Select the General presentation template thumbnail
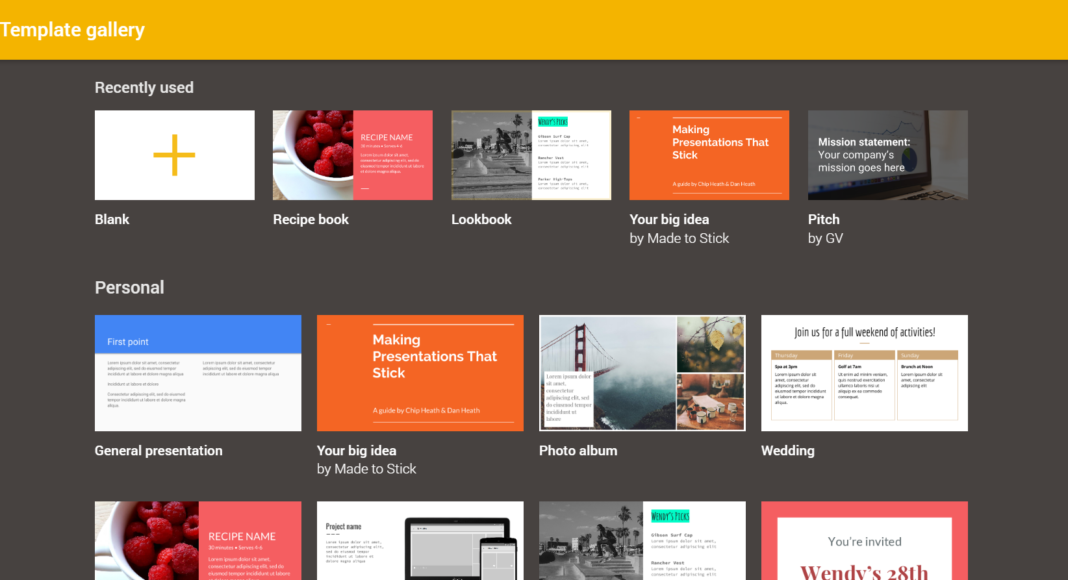The width and height of the screenshot is (1068, 580). pos(198,373)
